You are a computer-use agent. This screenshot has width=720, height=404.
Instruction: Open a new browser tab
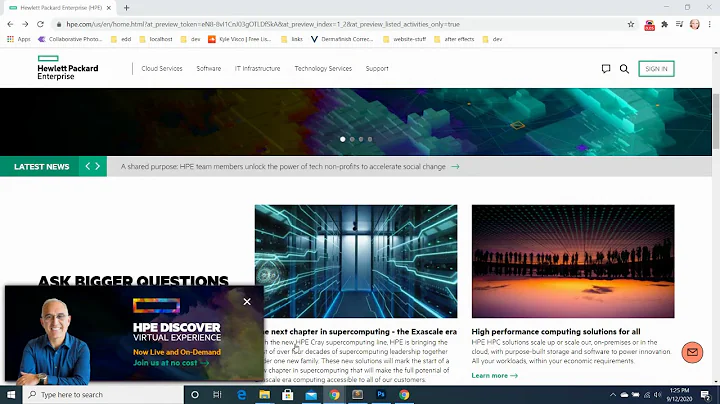(x=126, y=8)
